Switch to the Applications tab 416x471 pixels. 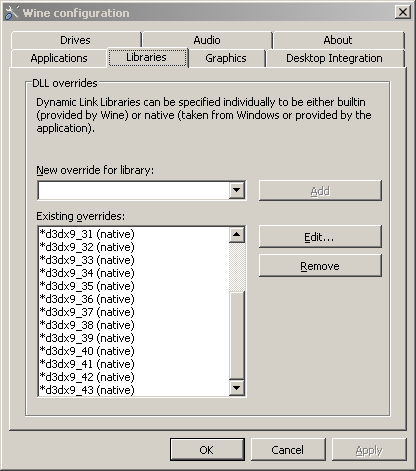[x=59, y=58]
